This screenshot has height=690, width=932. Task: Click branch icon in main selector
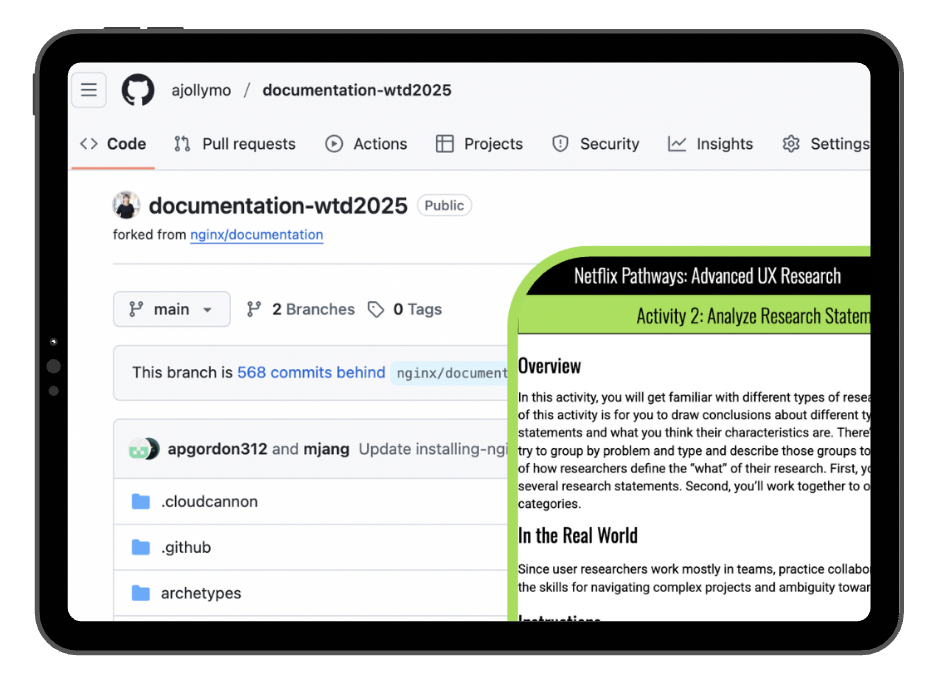(136, 309)
